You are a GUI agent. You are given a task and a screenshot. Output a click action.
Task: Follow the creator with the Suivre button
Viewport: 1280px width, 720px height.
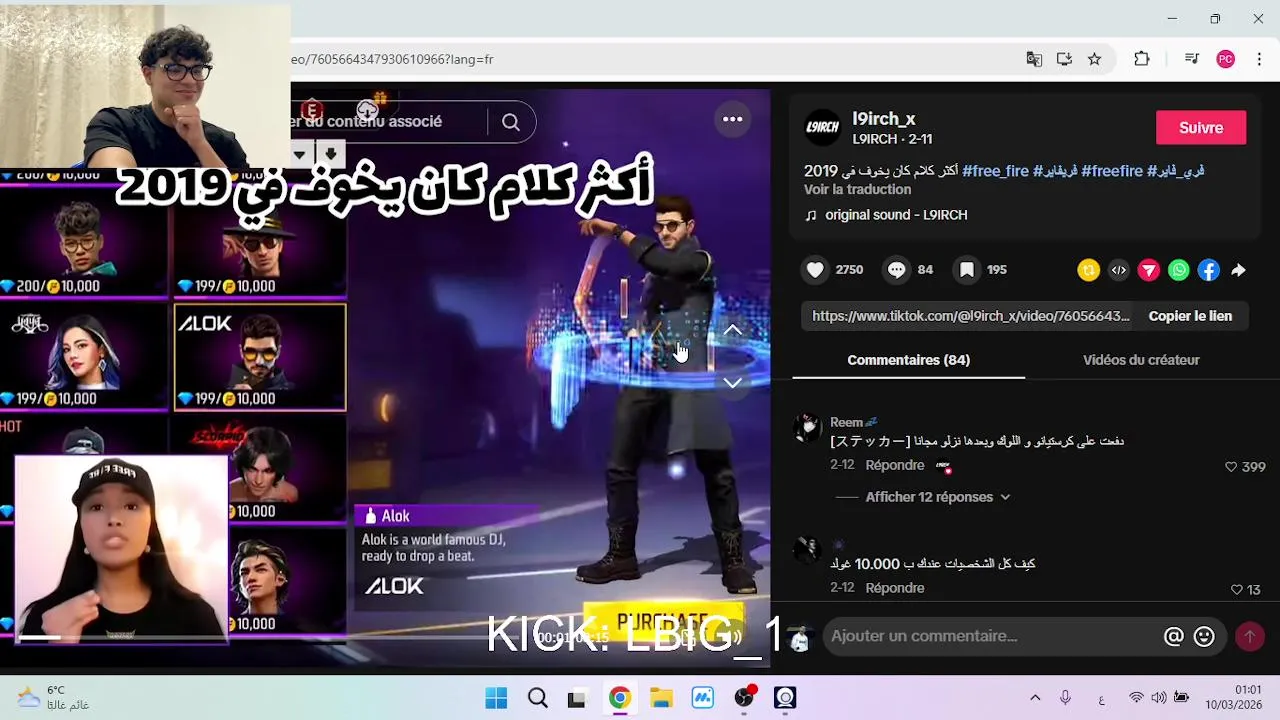[x=1201, y=128]
